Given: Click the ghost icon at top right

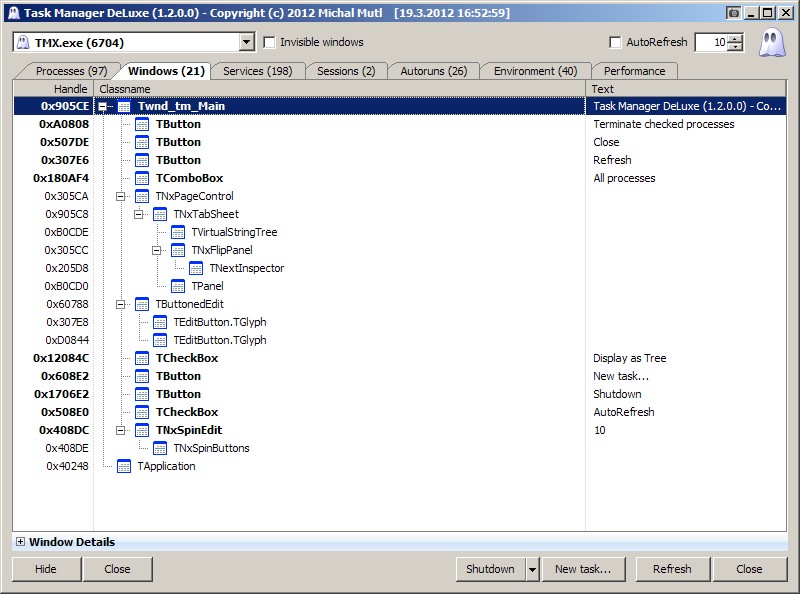Looking at the screenshot, I should [771, 43].
